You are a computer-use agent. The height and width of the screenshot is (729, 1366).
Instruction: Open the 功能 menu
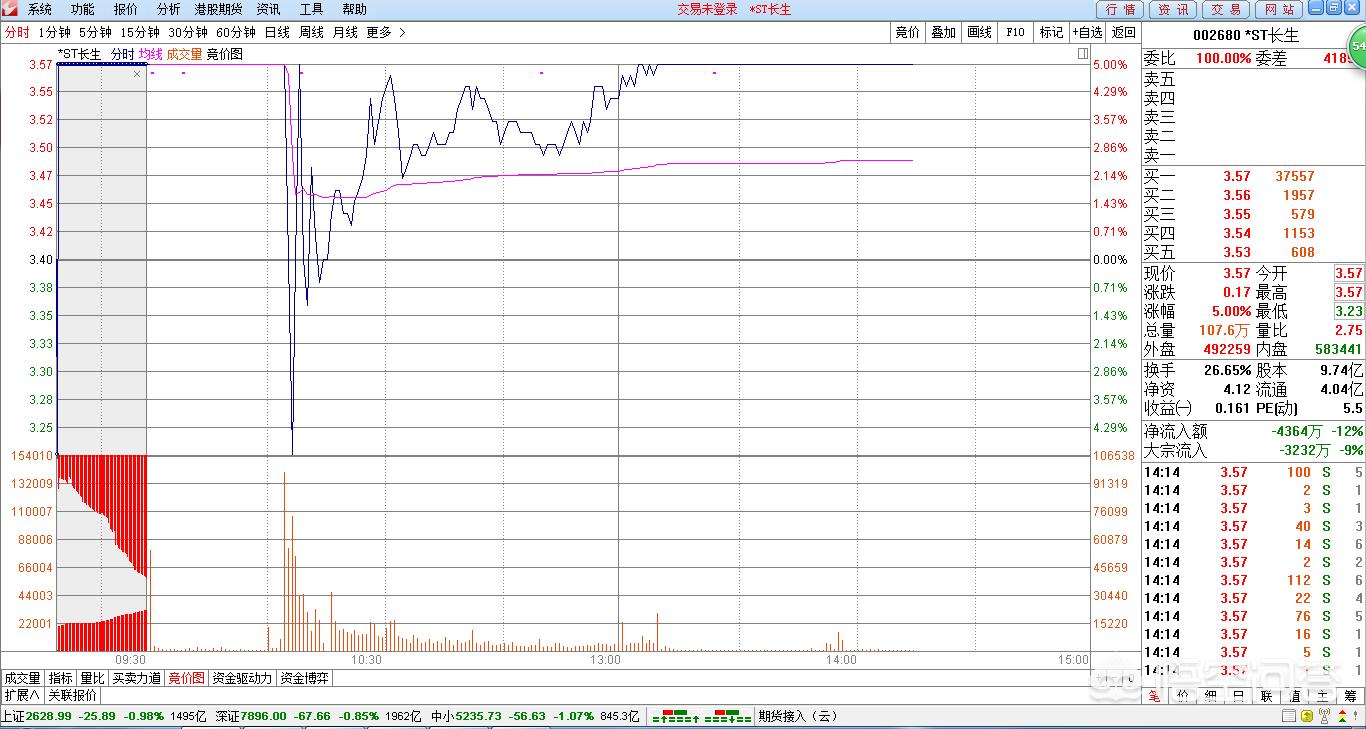(x=83, y=9)
